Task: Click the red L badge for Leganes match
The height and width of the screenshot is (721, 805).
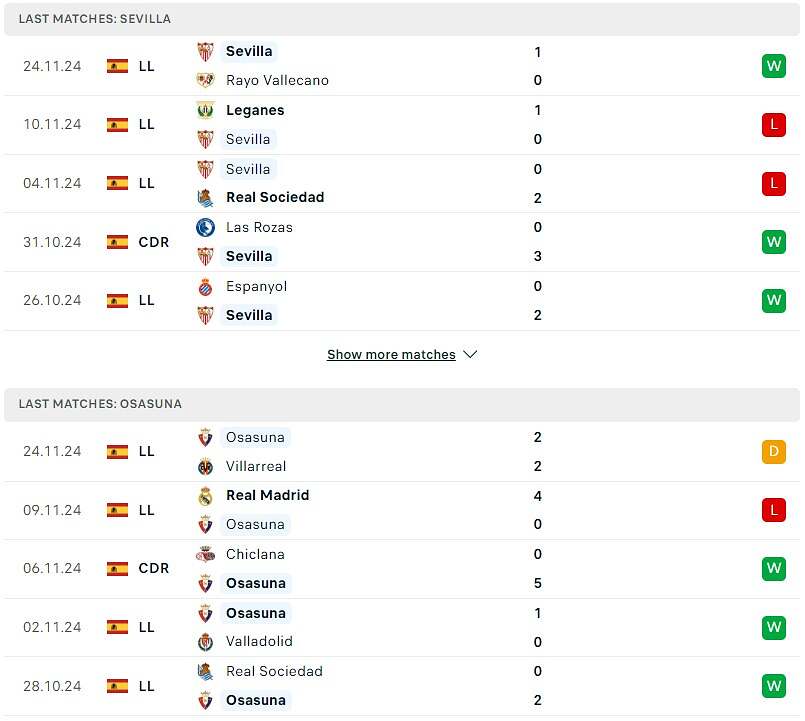Action: [x=773, y=125]
